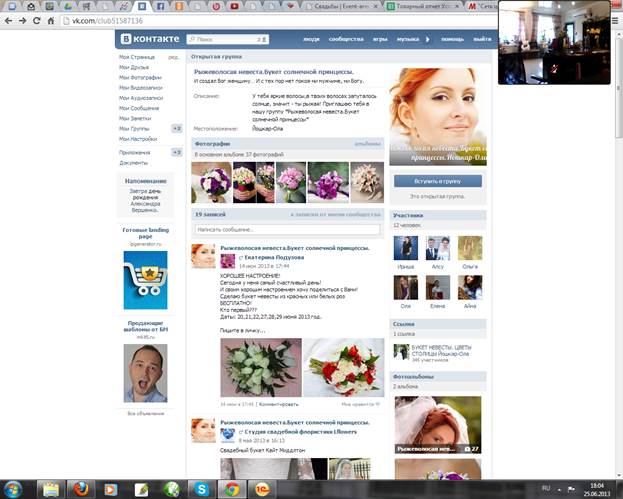The image size is (623, 499).
Task: Open the Chrome menu icon at the toolbar's right end
Action: click(615, 21)
